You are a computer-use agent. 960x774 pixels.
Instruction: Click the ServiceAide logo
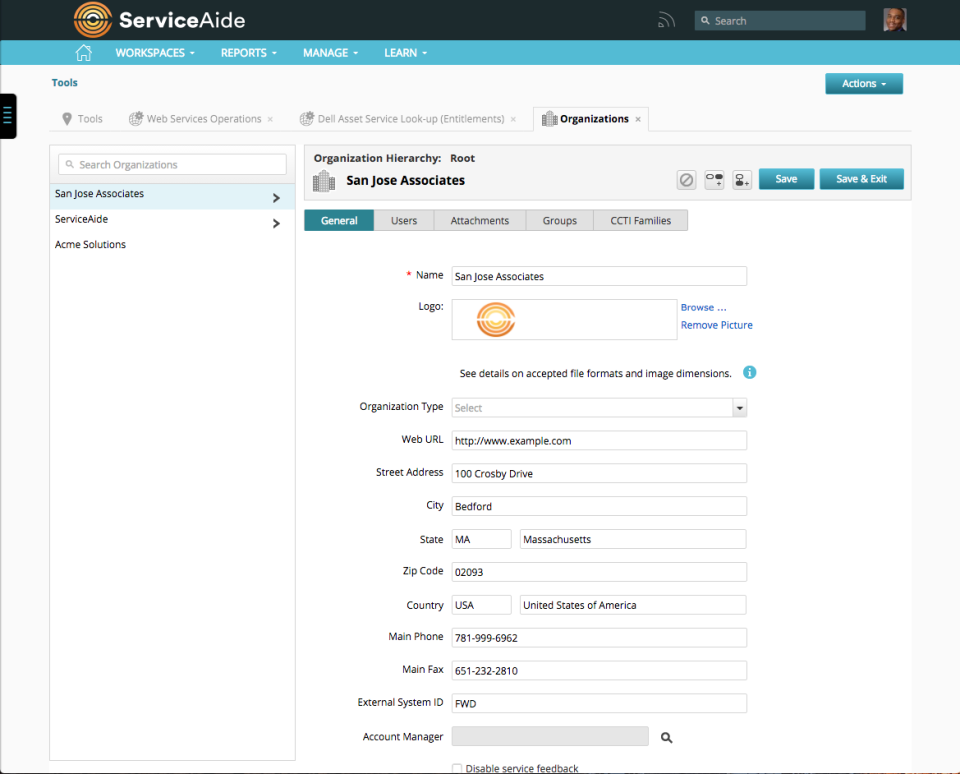(159, 20)
